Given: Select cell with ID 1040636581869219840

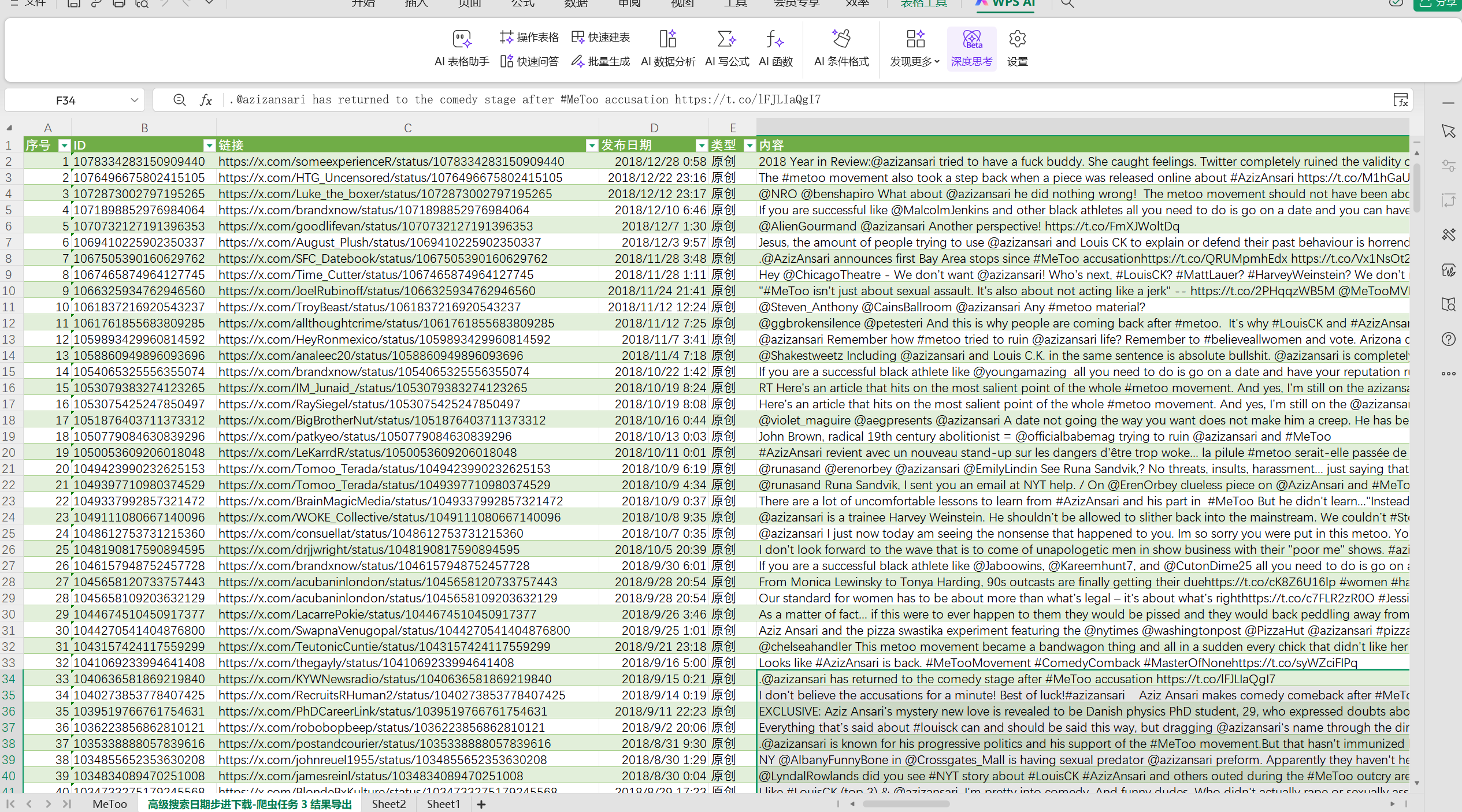Looking at the screenshot, I should click(144, 679).
